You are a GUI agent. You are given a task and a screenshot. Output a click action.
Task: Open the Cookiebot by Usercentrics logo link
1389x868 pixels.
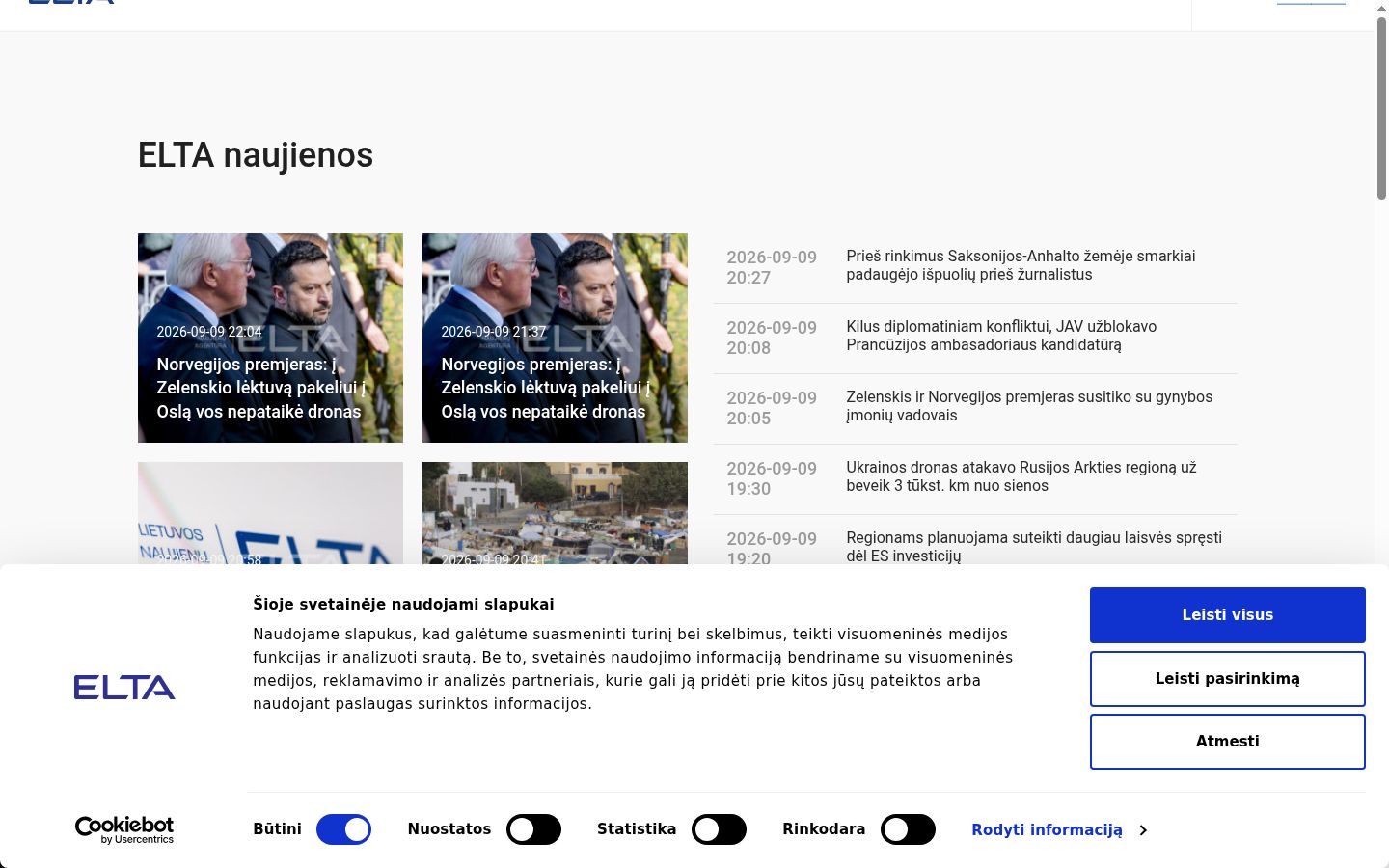point(124,829)
